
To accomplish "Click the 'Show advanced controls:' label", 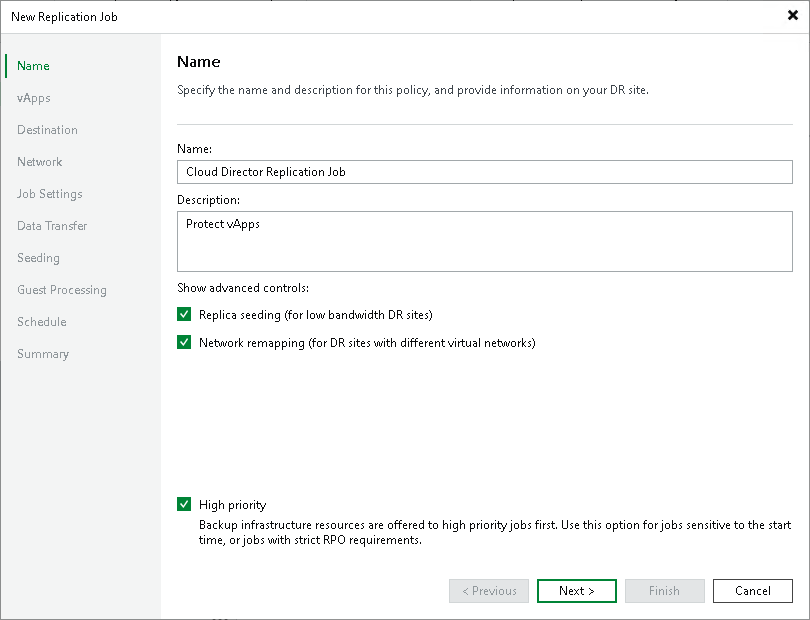I will tap(243, 288).
